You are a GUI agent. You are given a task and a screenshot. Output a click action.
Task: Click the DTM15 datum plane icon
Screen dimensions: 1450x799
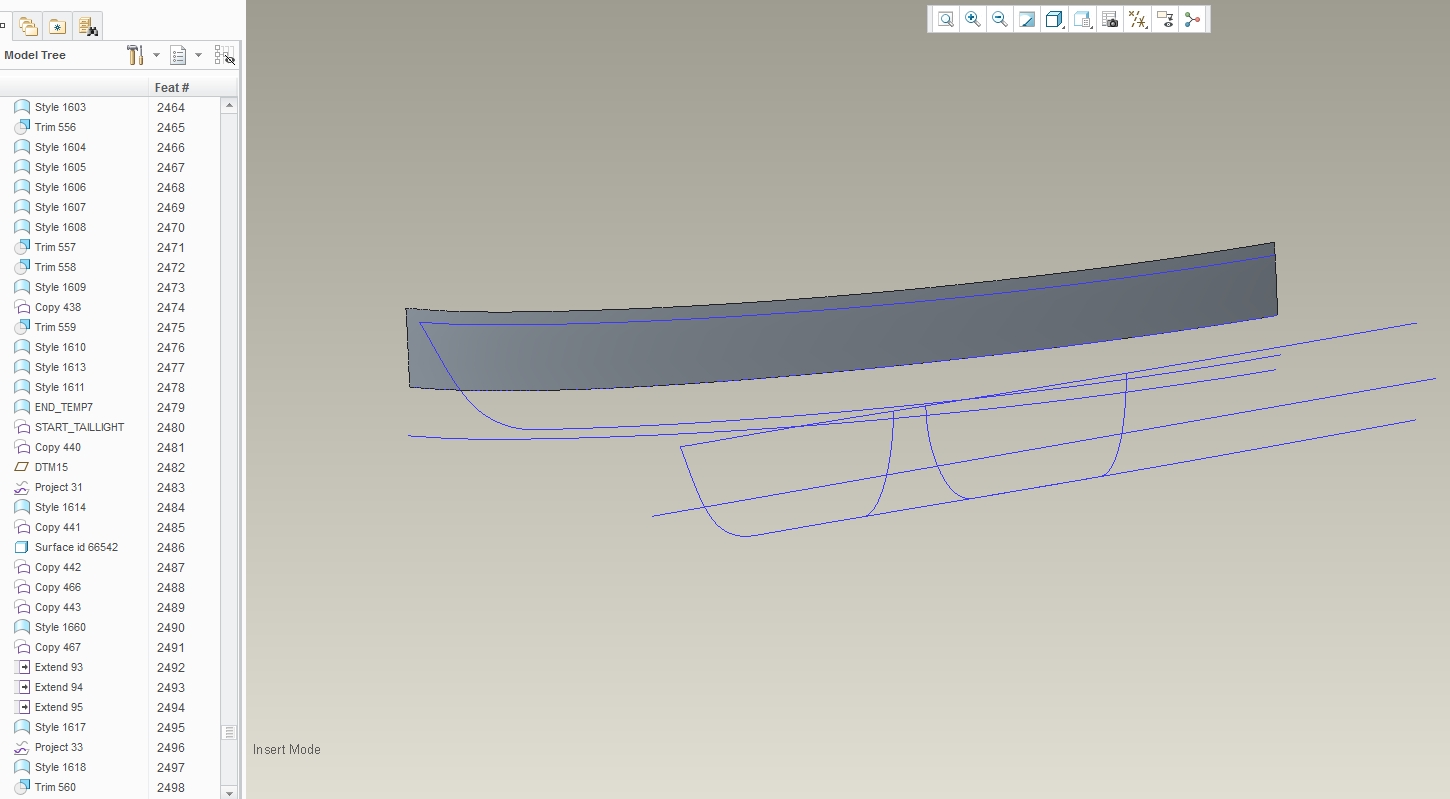pyautogui.click(x=21, y=467)
